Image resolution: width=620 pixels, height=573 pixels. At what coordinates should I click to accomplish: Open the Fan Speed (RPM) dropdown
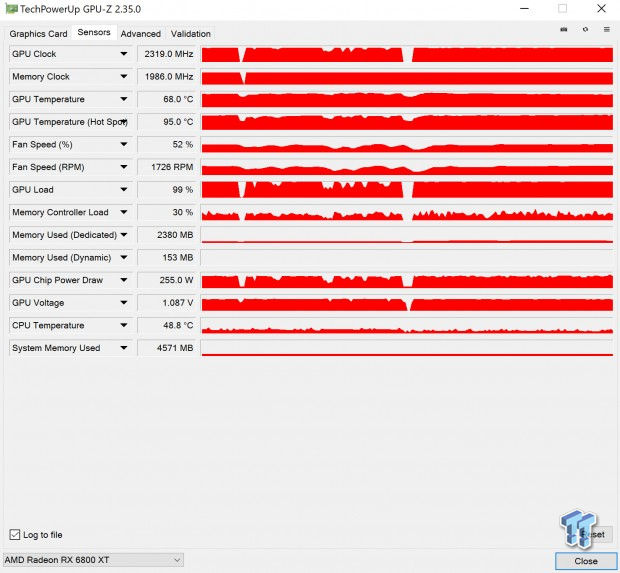(124, 167)
